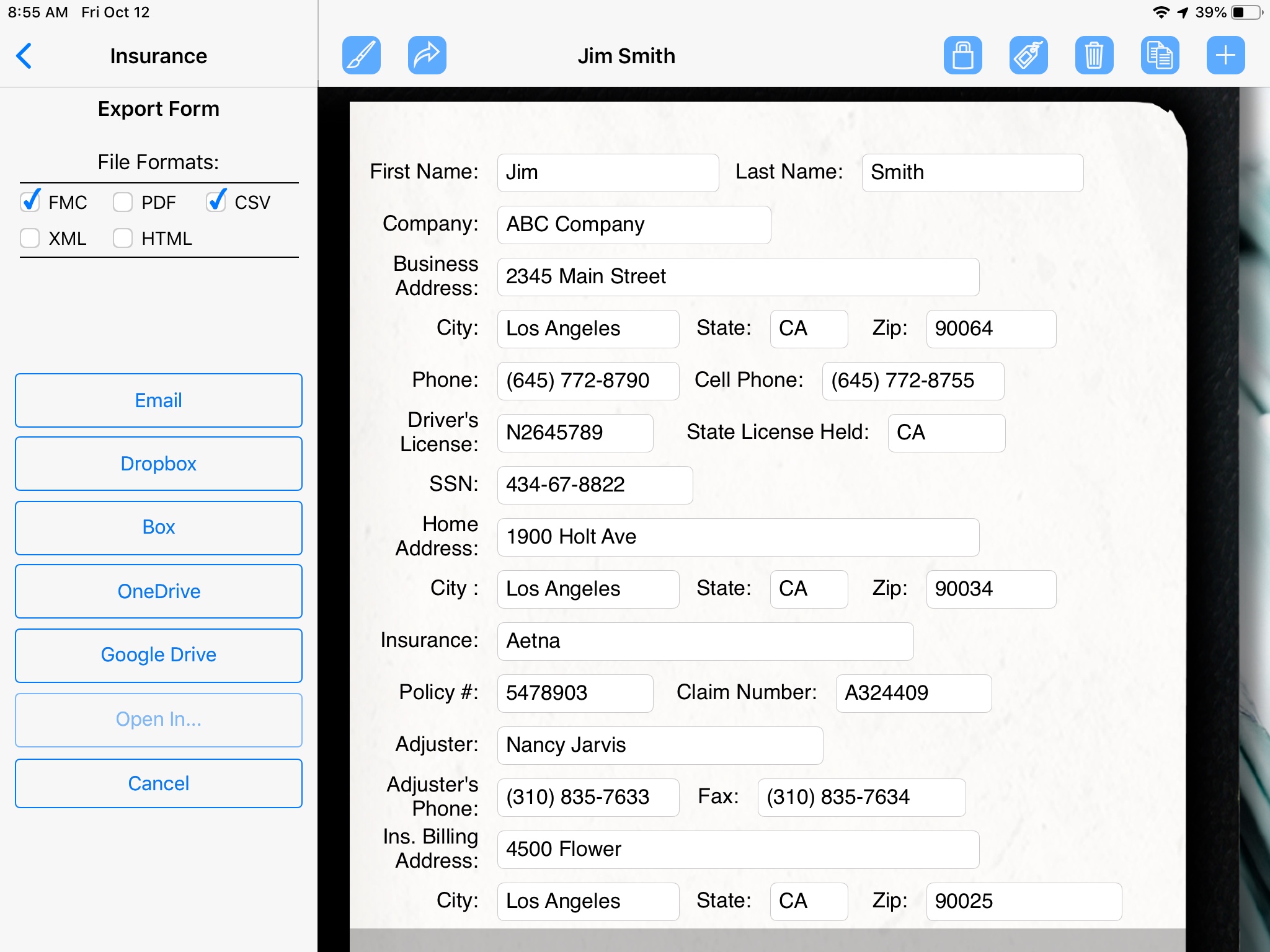1270x952 pixels.
Task: Choose Google Drive export option
Action: click(x=159, y=655)
